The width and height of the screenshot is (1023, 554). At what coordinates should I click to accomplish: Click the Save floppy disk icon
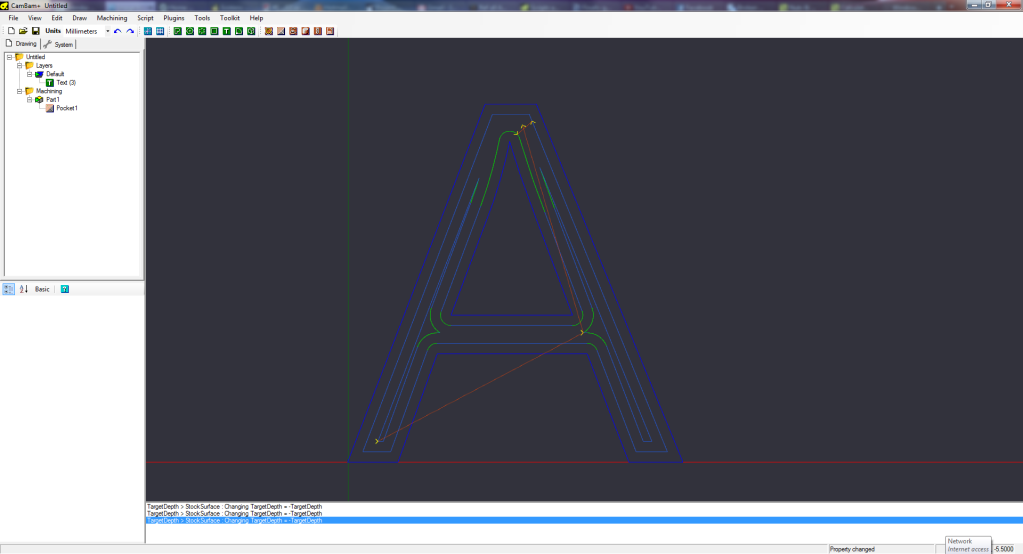tap(36, 31)
